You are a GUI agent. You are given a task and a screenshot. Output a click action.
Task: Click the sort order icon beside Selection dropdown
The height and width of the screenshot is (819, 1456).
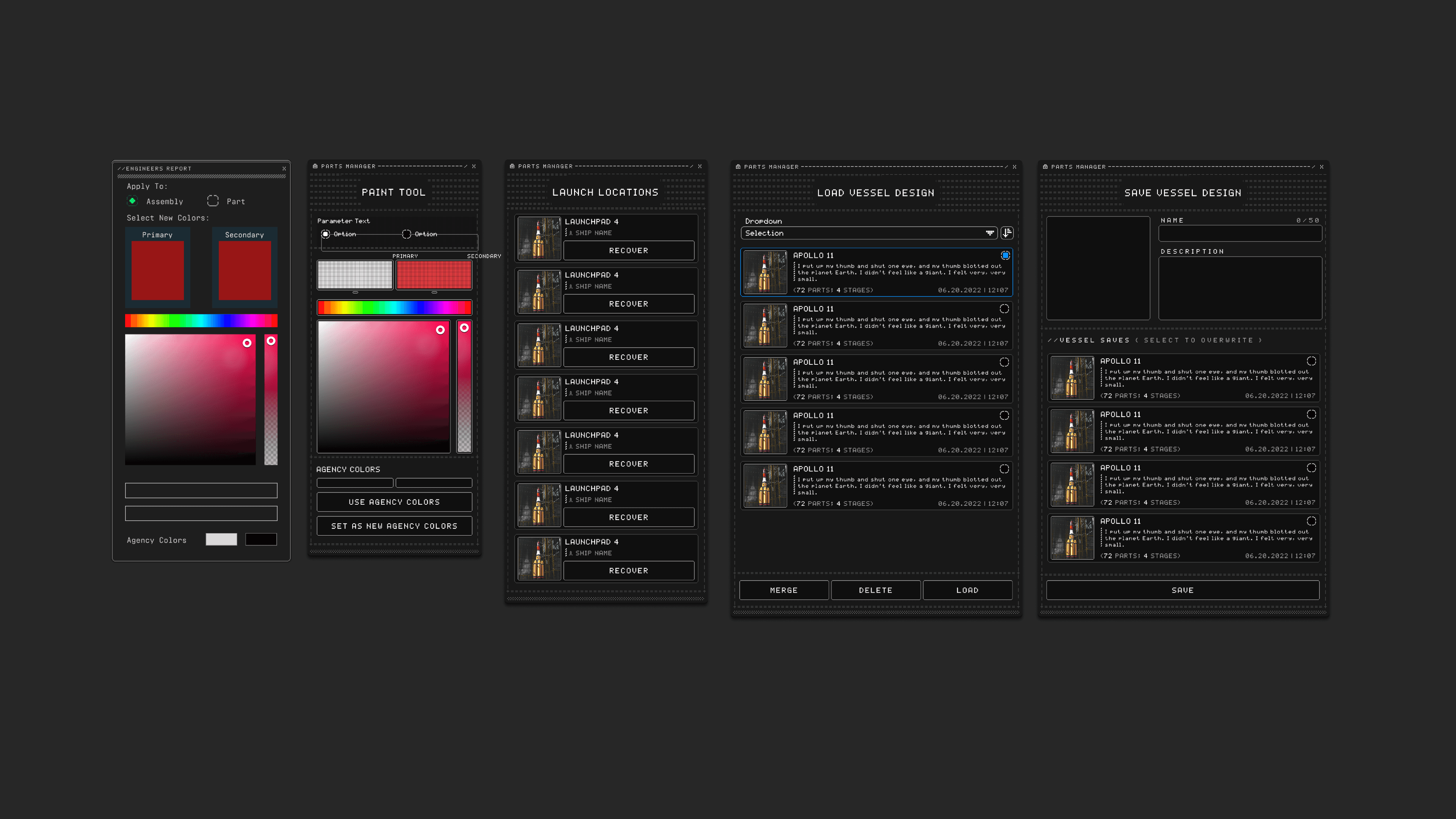(x=1007, y=233)
